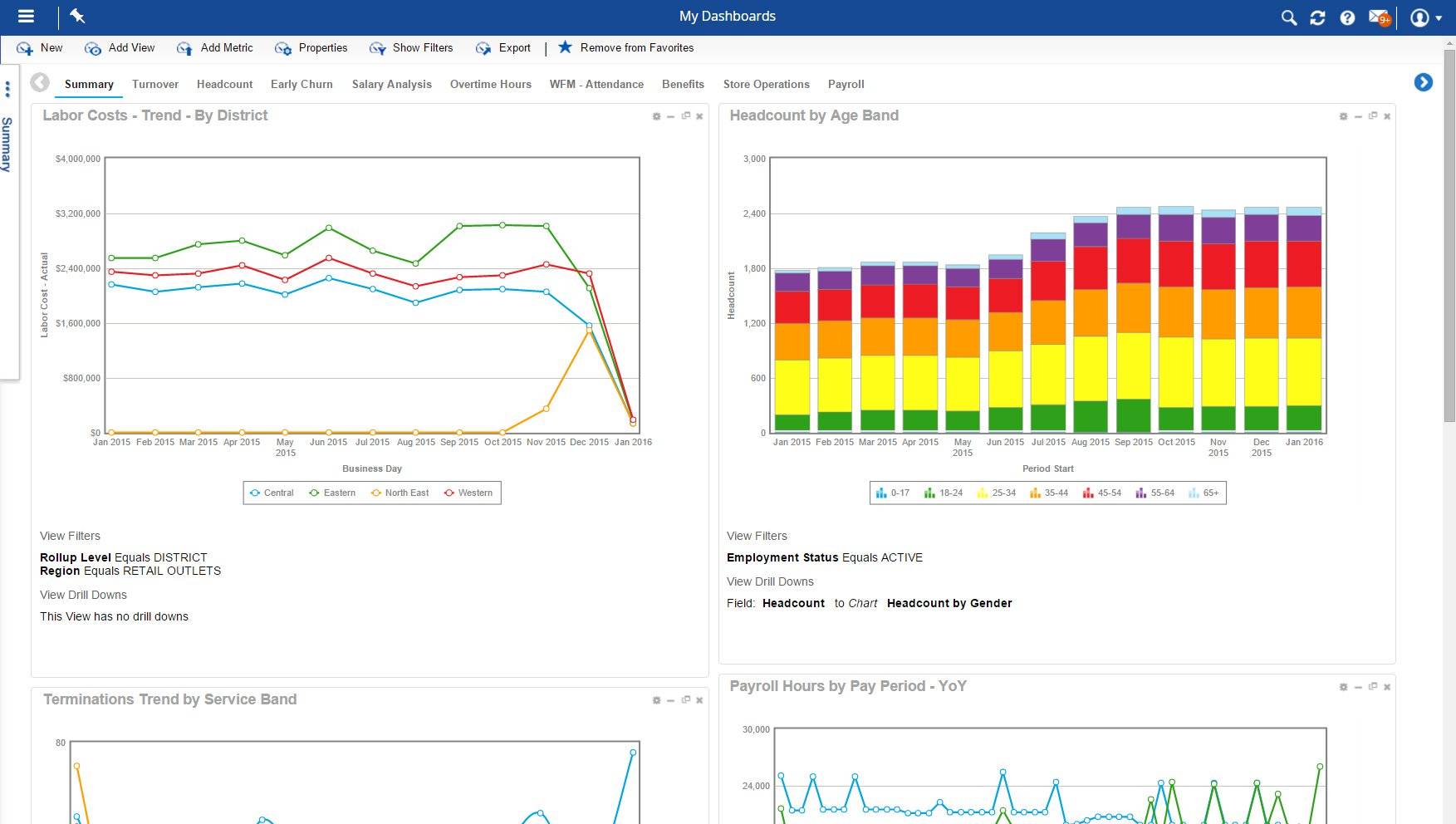This screenshot has height=824, width=1456.
Task: Collapse the Headcount by Age Band widget
Action: (x=1357, y=117)
